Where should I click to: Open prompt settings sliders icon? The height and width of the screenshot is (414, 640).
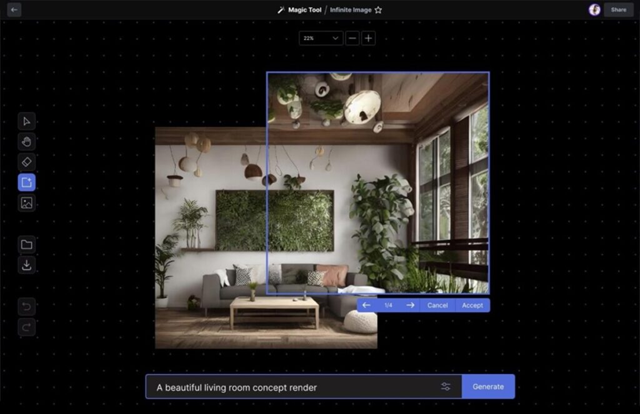(x=446, y=387)
